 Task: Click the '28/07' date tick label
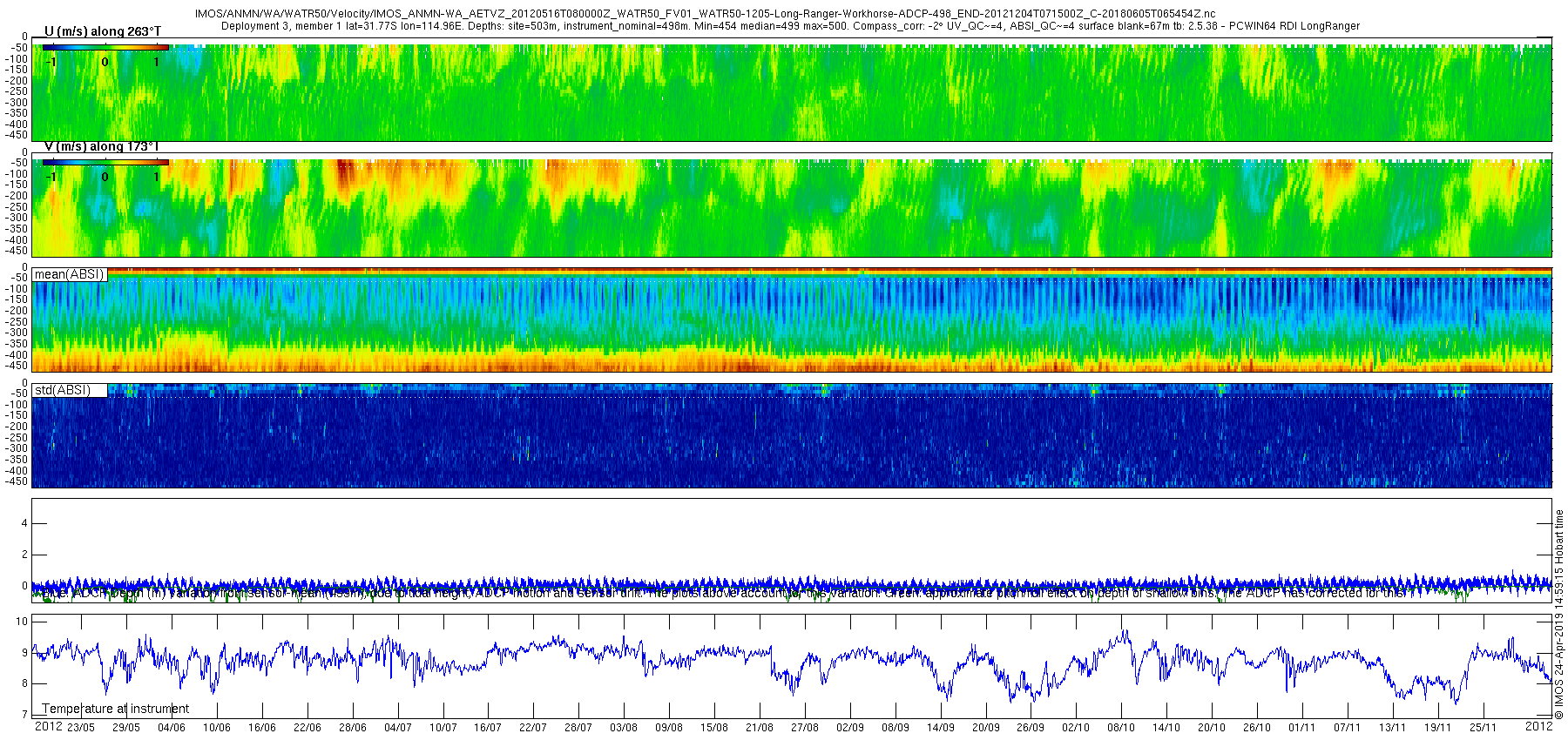pyautogui.click(x=578, y=728)
